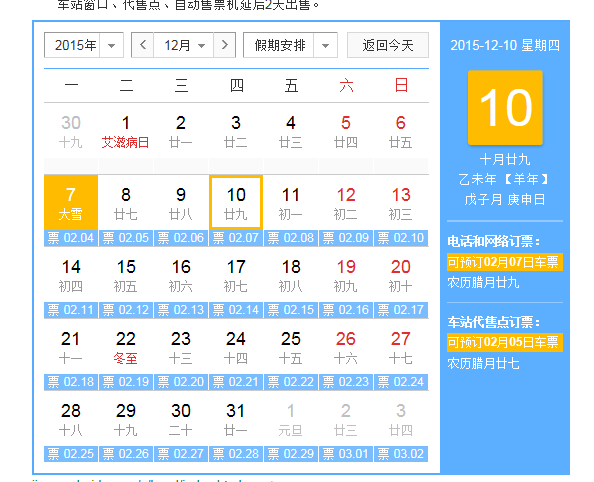
Task: Select December 13 初三 Sunday cell
Action: 401,203
